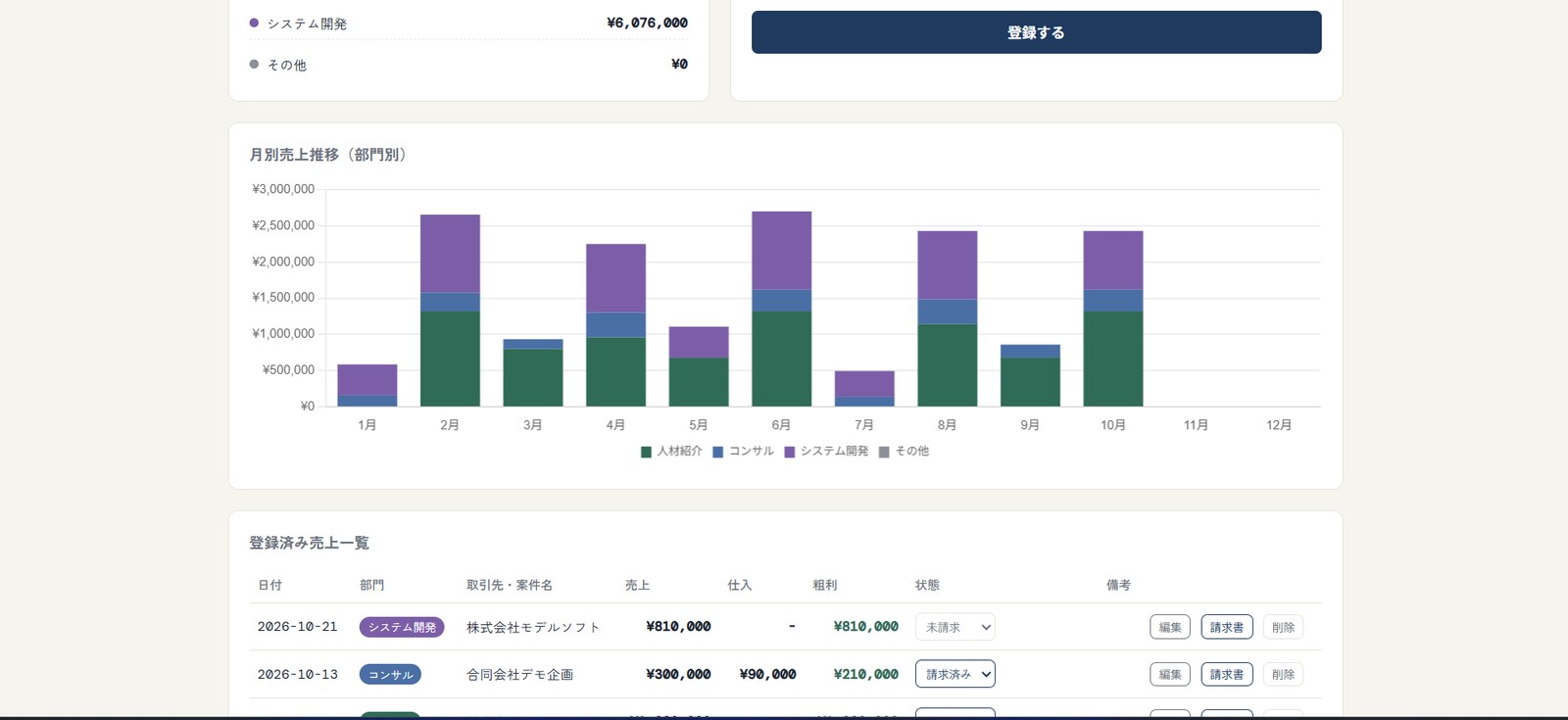Select the 4月 blue コンサル bar segment
The image size is (1568, 720).
tap(615, 325)
